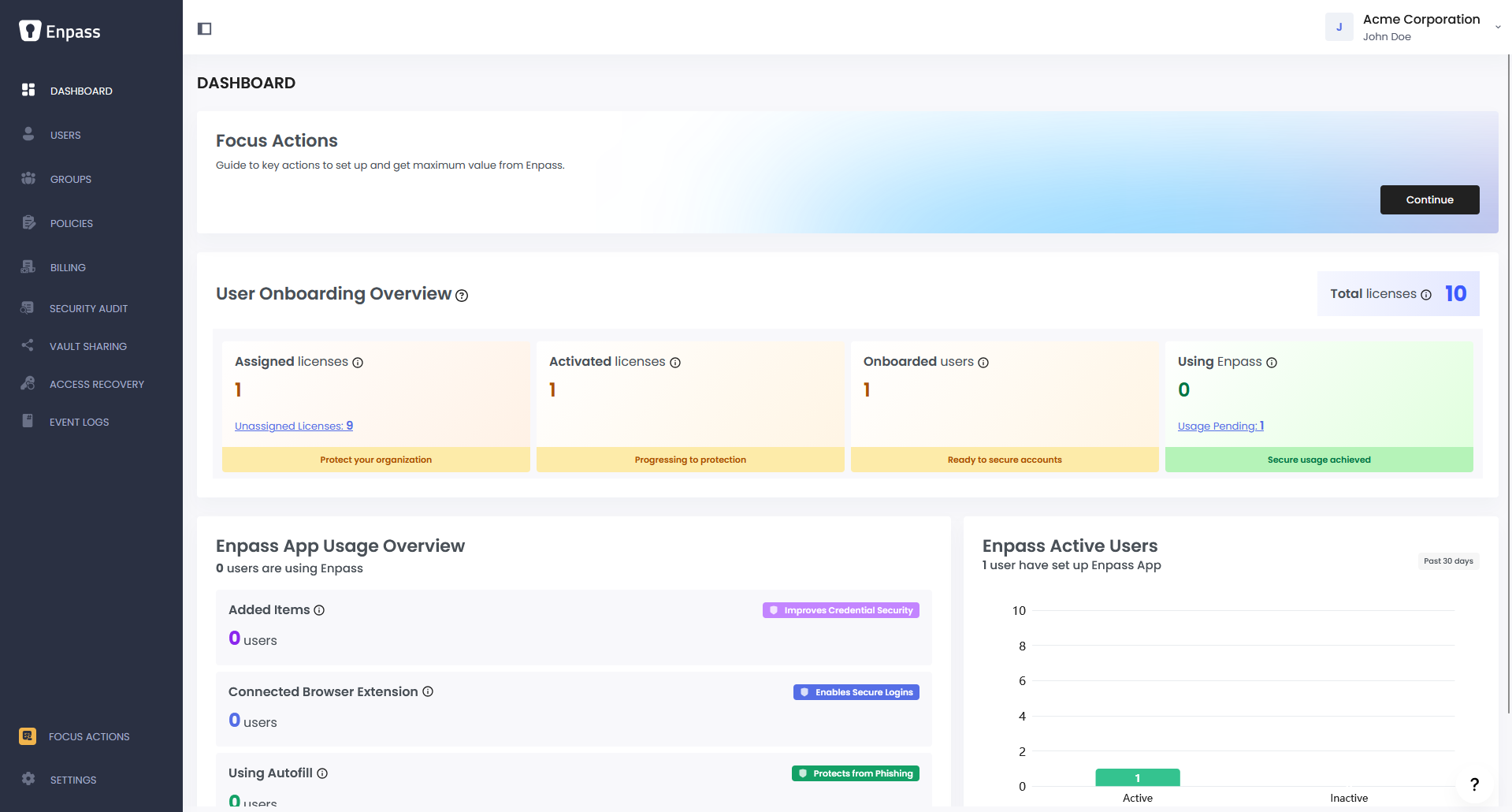This screenshot has height=812, width=1512.
Task: Click the Active chart axis label
Action: point(1138,798)
